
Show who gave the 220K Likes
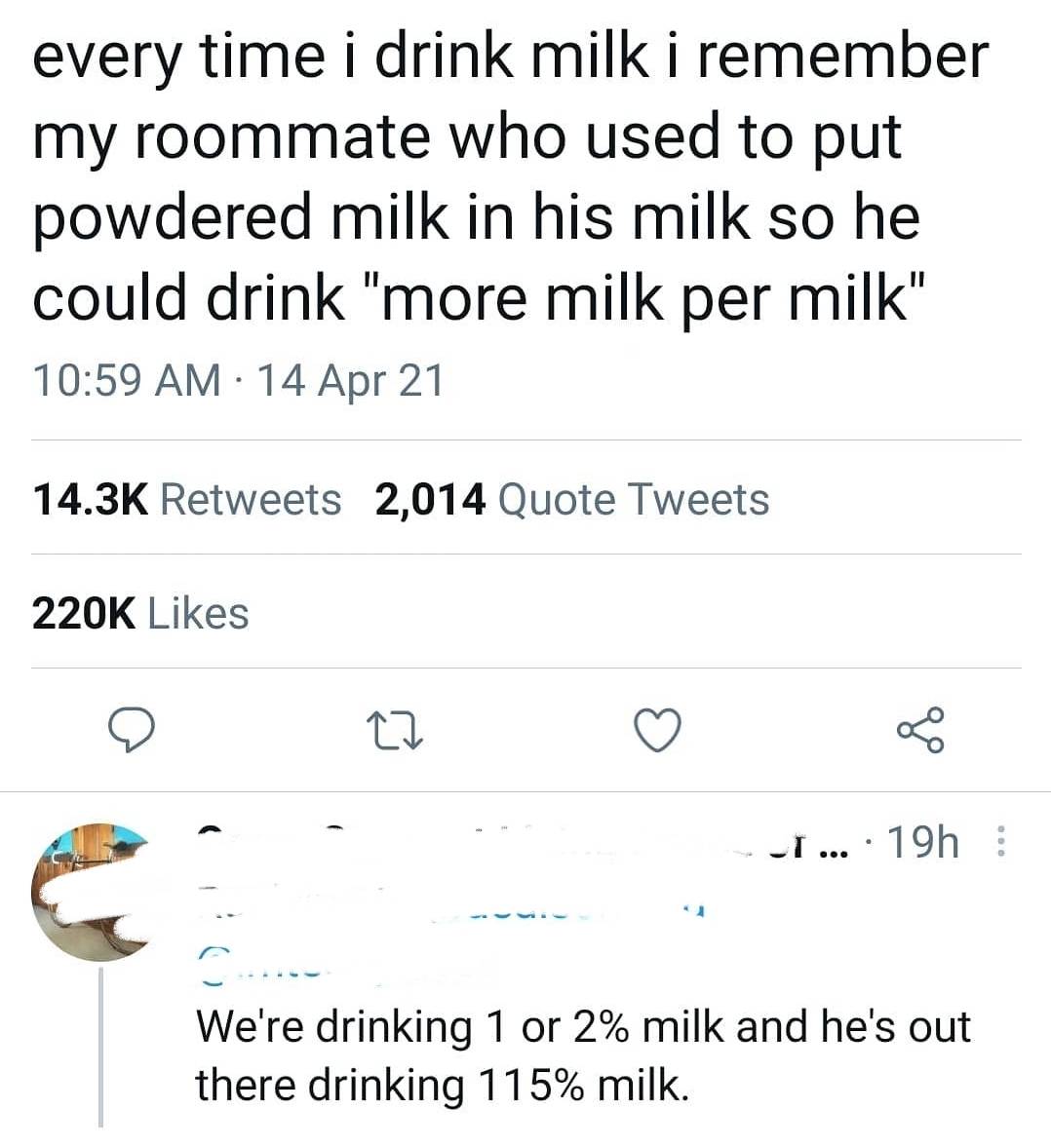pyautogui.click(x=140, y=614)
